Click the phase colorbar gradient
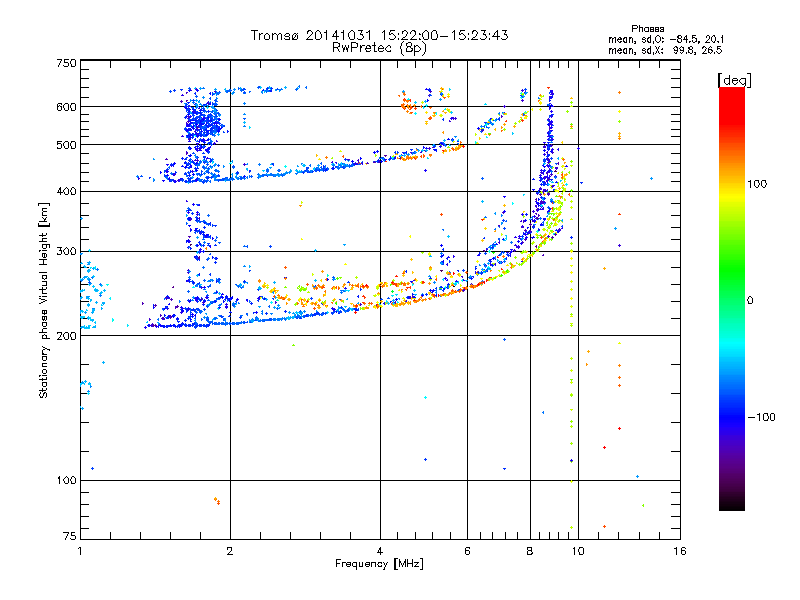 point(732,298)
